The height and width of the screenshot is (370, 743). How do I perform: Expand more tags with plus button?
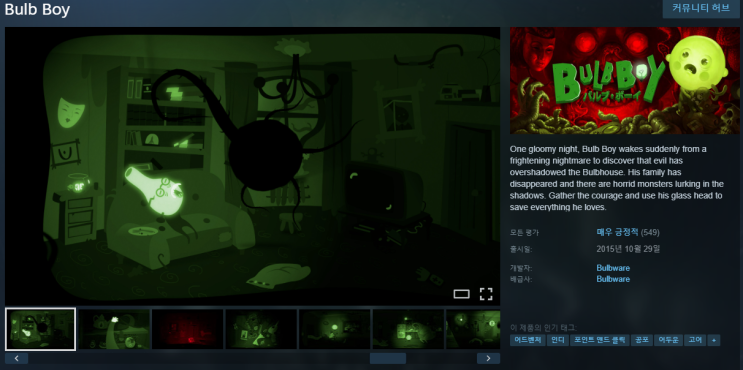point(714,340)
